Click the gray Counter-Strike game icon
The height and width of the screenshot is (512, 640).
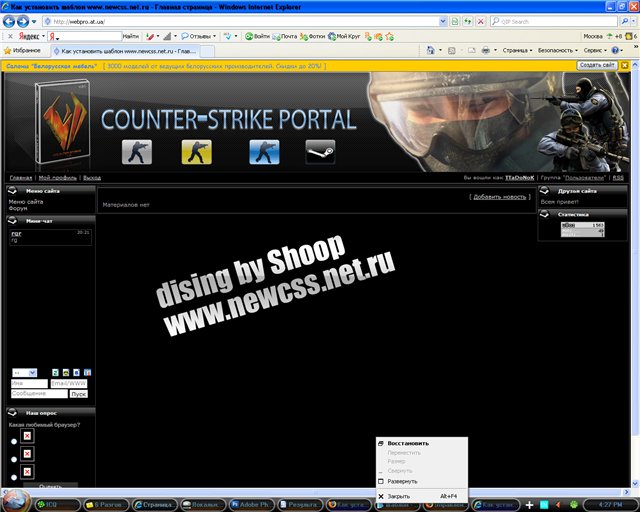[x=137, y=152]
